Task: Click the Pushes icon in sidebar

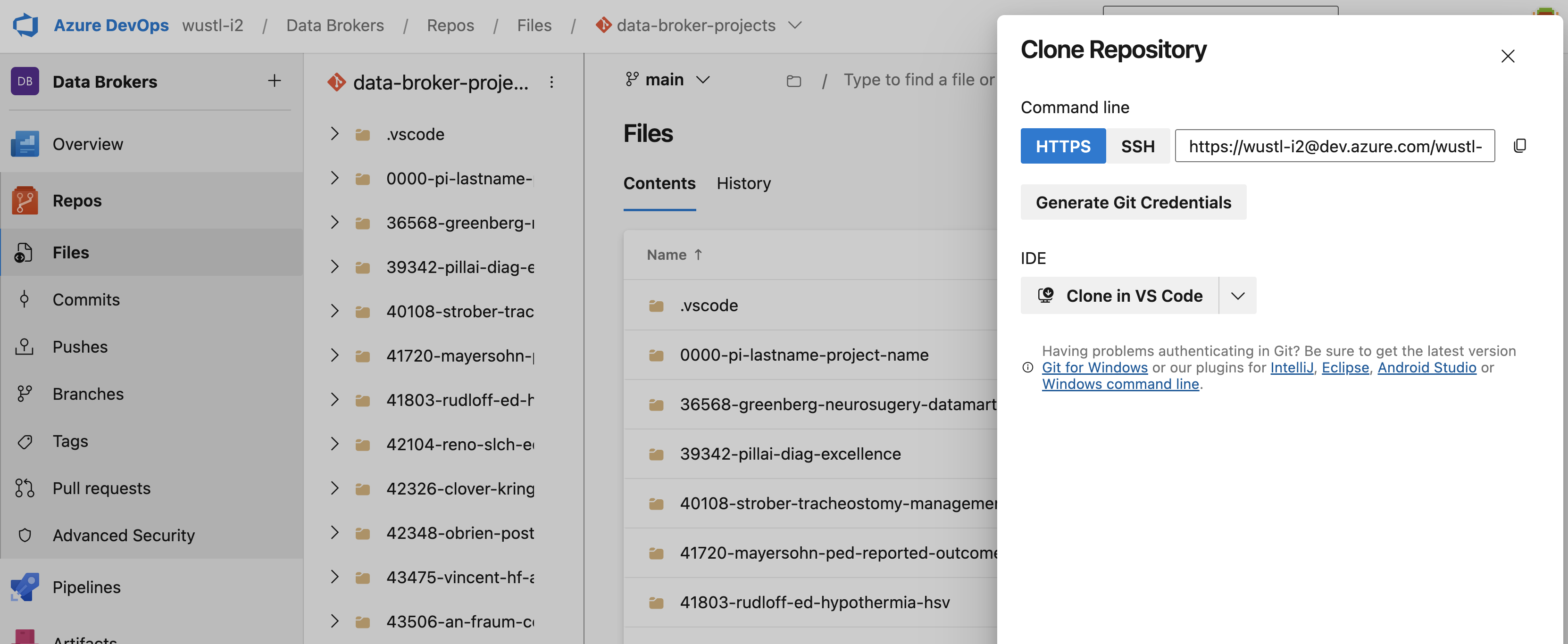Action: pyautogui.click(x=25, y=347)
